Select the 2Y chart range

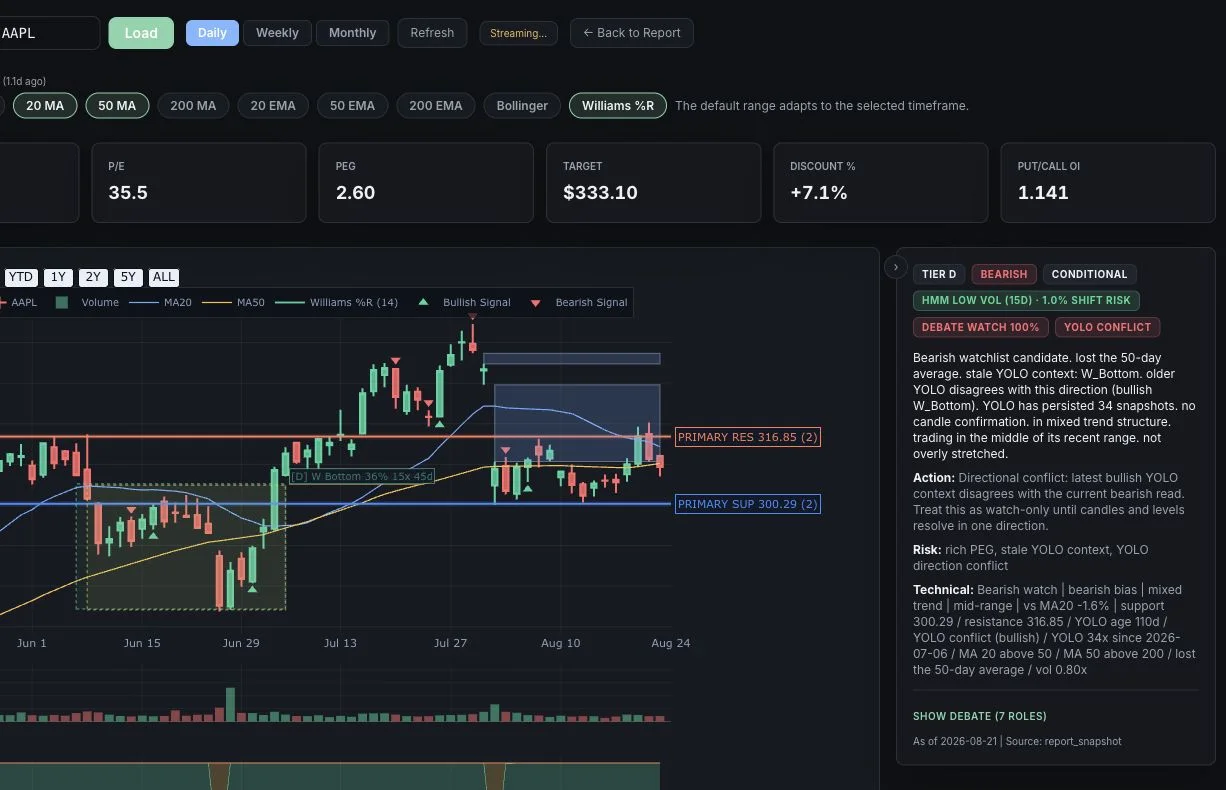point(93,277)
